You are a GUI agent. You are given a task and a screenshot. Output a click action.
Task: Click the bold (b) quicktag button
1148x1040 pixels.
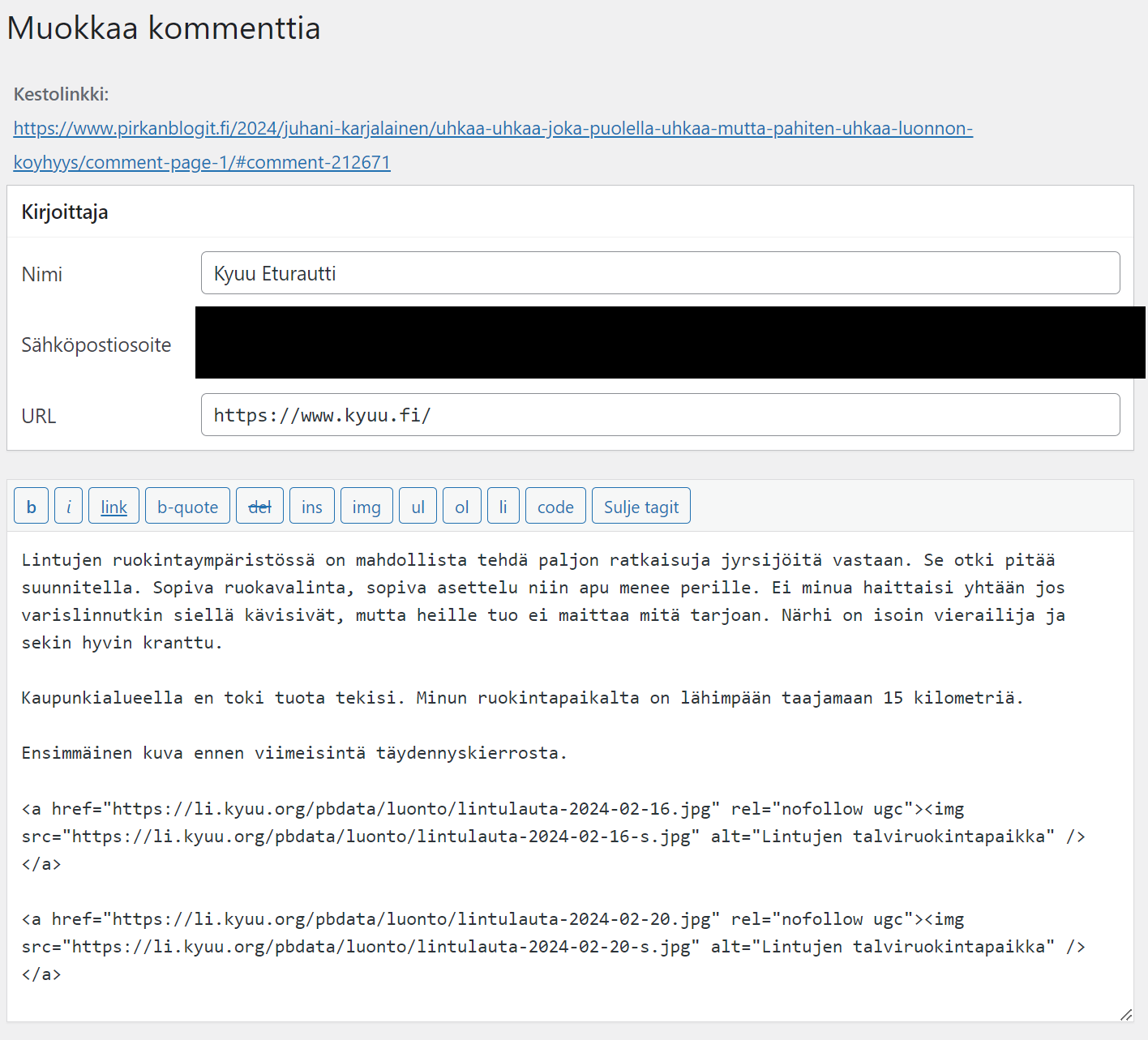(31, 507)
